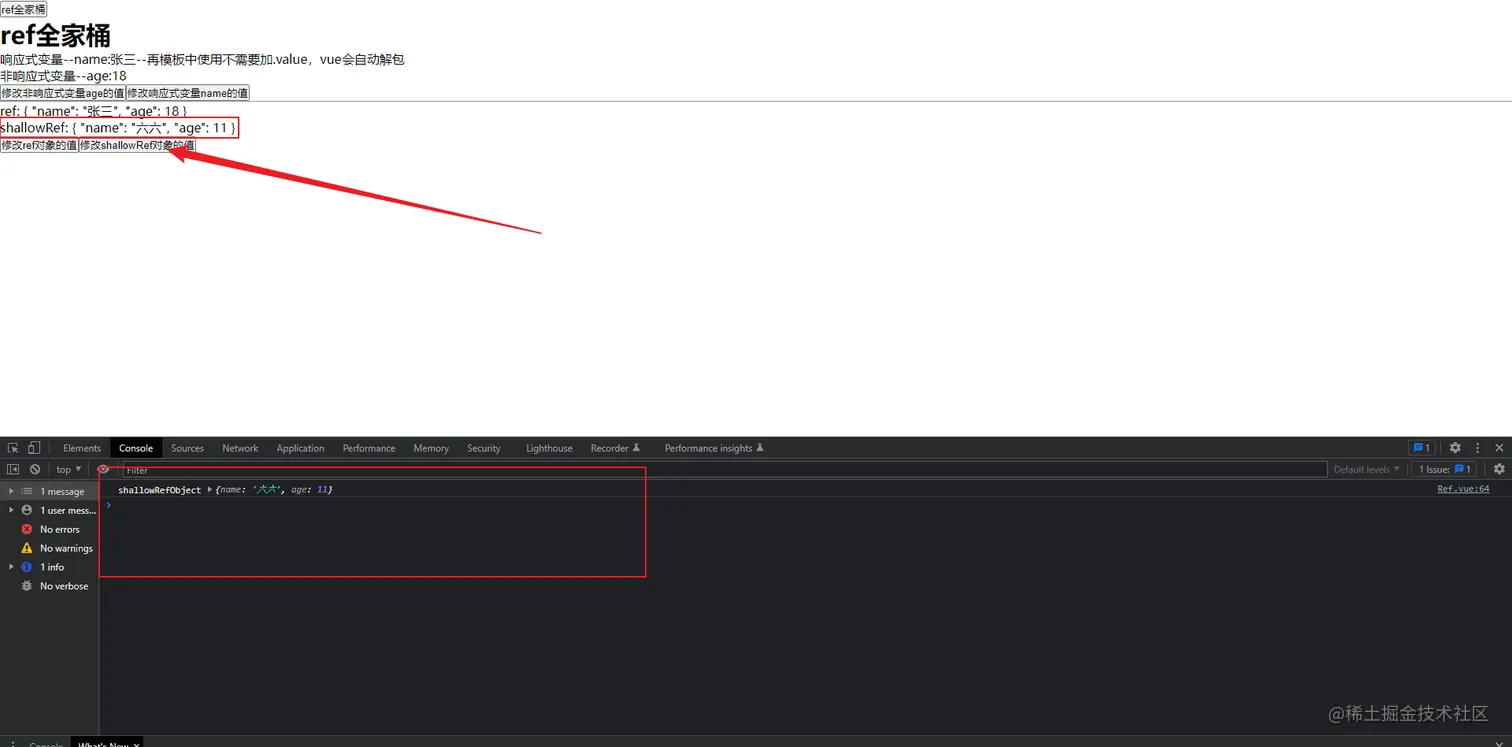Click the ref全家桶 heading

pos(55,36)
